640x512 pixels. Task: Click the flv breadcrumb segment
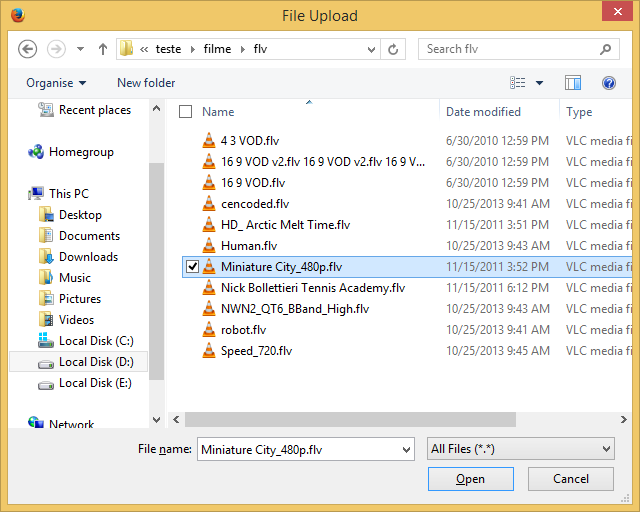click(260, 49)
